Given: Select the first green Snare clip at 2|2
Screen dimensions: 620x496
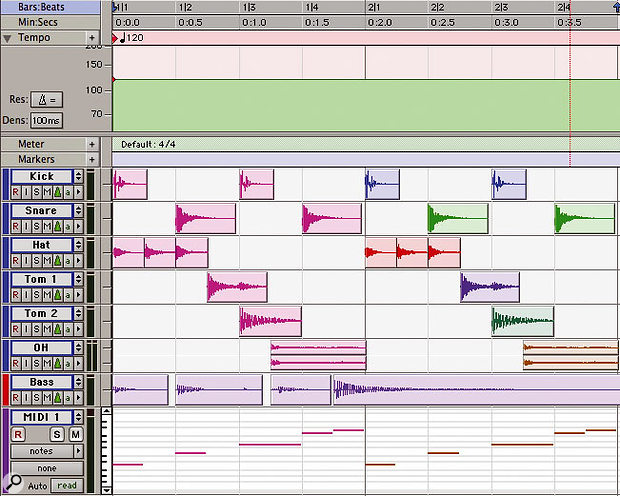Looking at the screenshot, I should coord(458,218).
